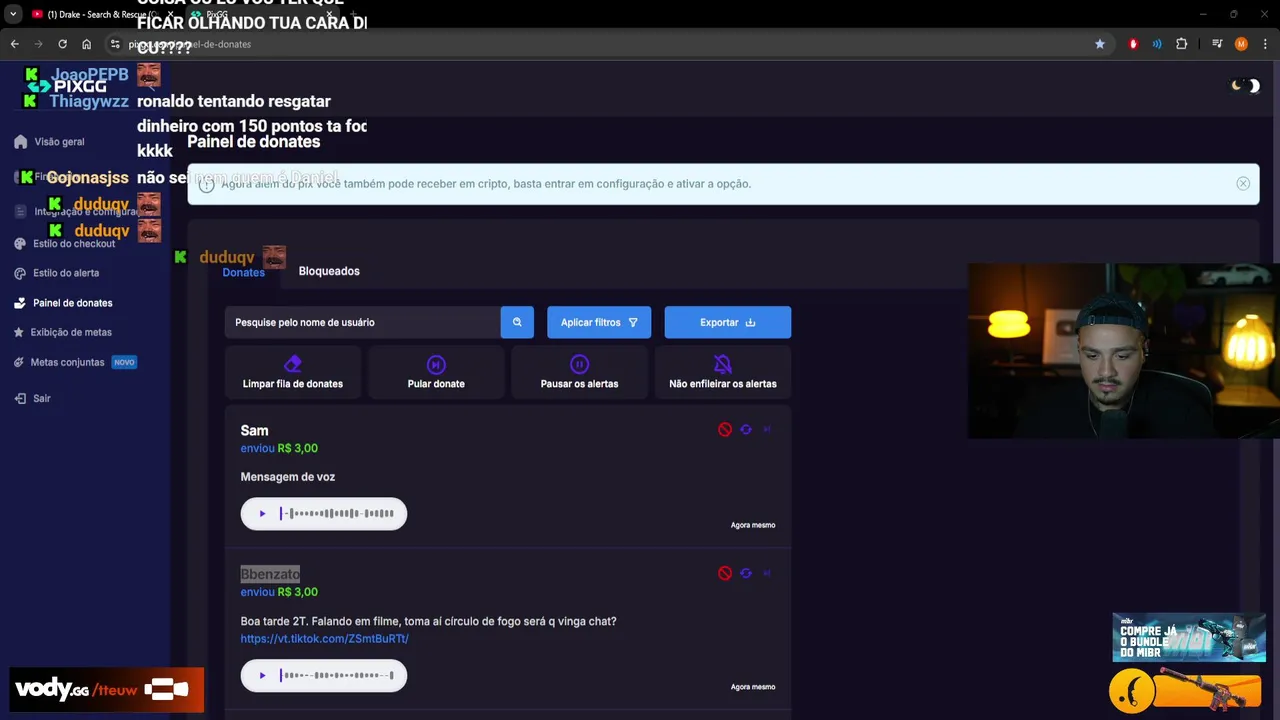The height and width of the screenshot is (720, 1280).
Task: Open the Chrome profile avatar M
Action: point(1241,44)
